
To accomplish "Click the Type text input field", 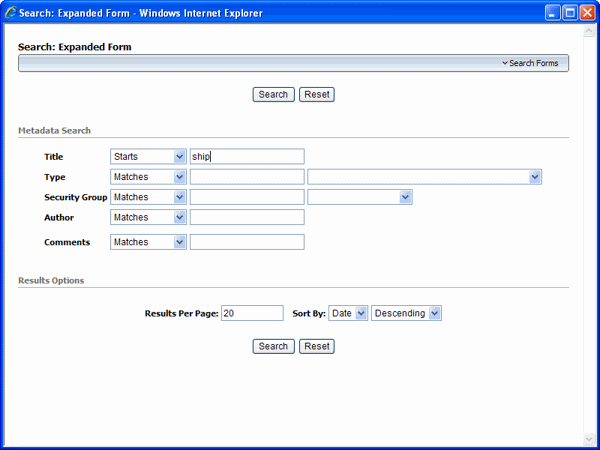I will point(247,177).
